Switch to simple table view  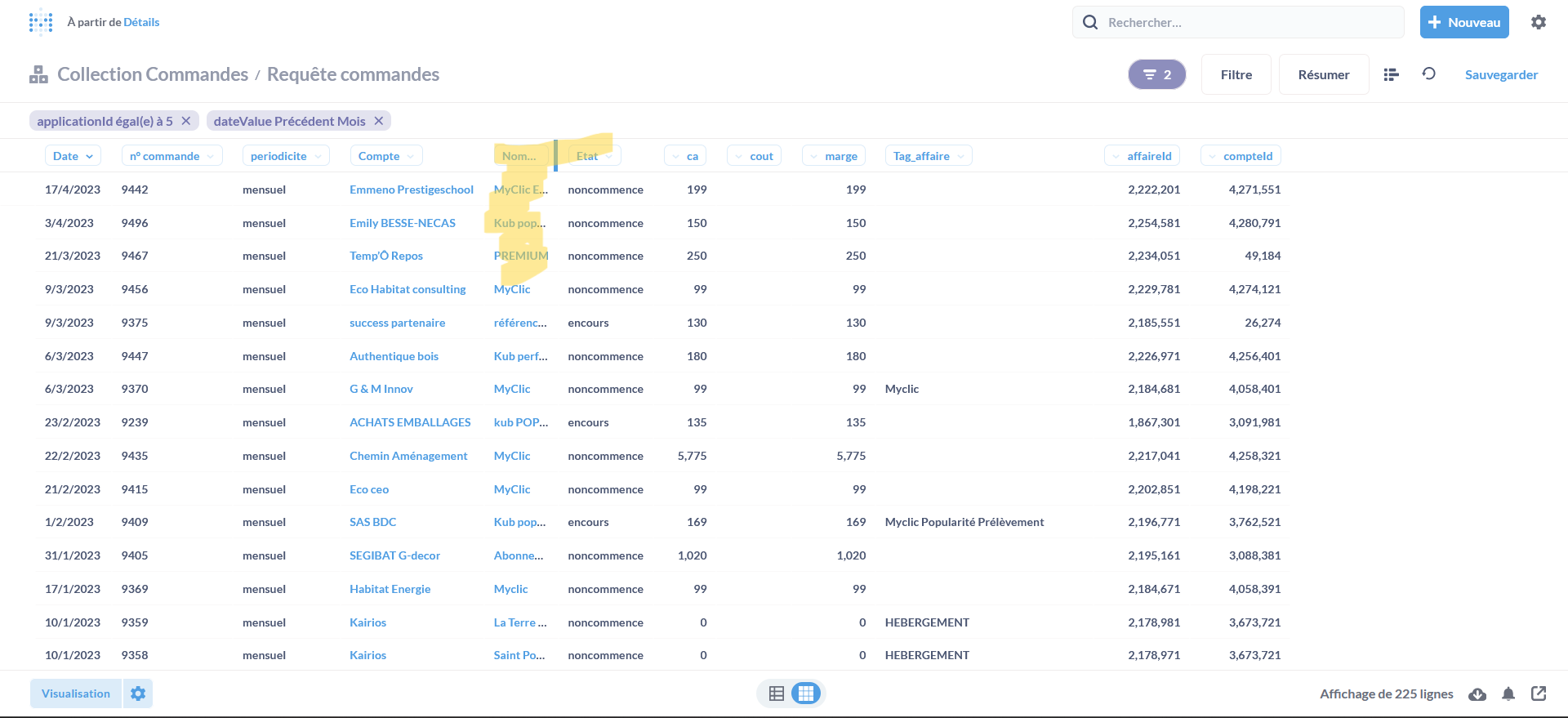pos(777,693)
